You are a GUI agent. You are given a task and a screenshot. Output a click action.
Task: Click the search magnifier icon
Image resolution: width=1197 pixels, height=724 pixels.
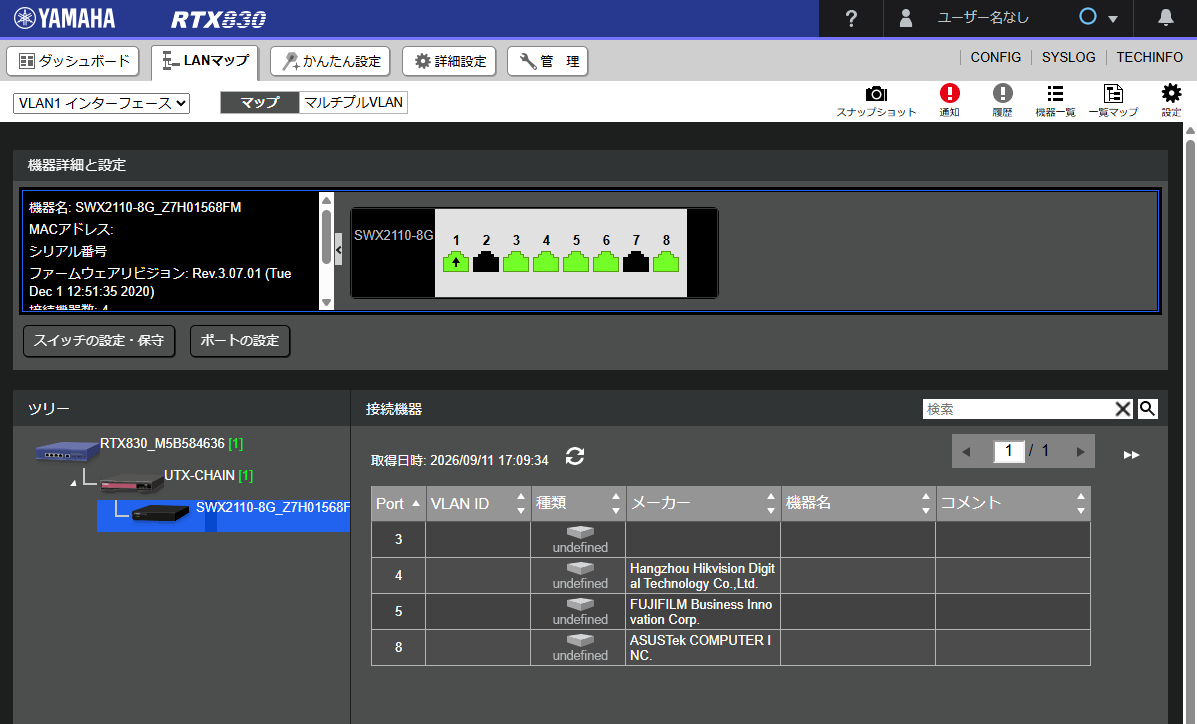(1147, 409)
